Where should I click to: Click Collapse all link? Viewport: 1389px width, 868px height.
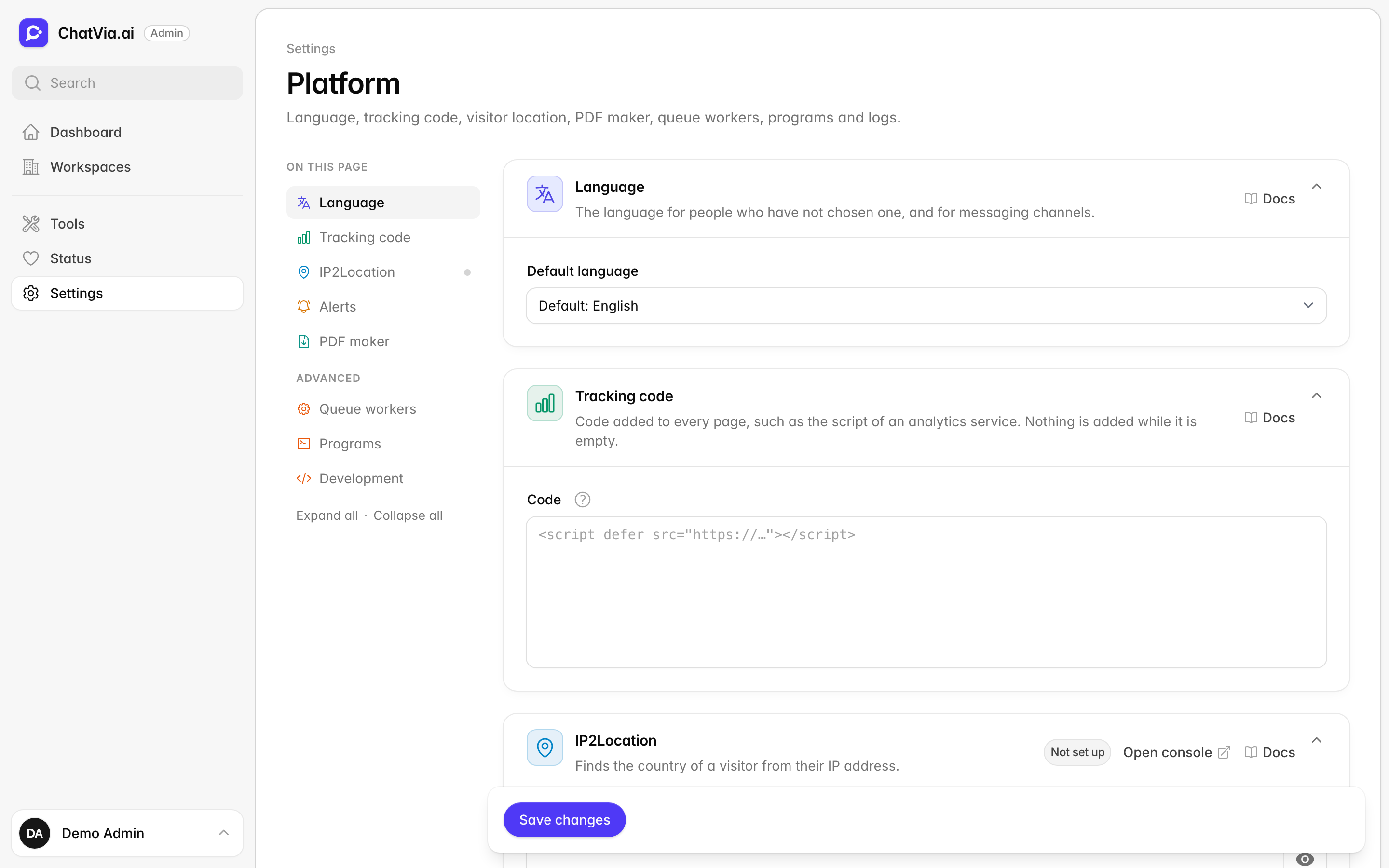tap(408, 515)
